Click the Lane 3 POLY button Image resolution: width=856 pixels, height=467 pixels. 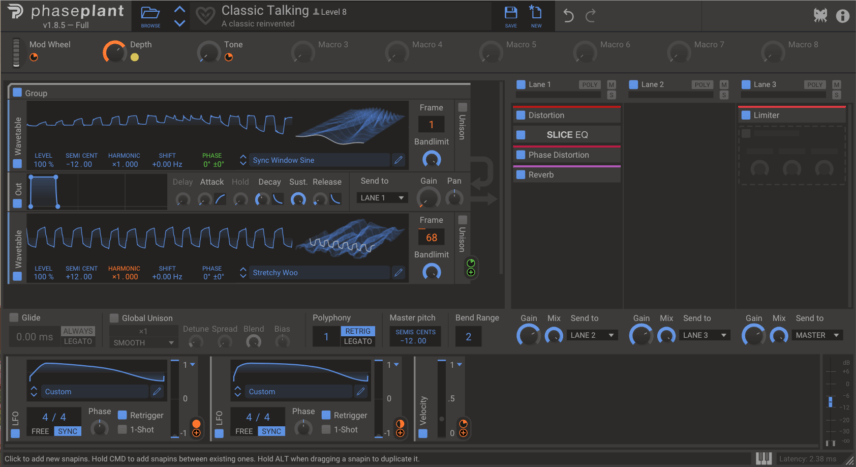[x=815, y=85]
